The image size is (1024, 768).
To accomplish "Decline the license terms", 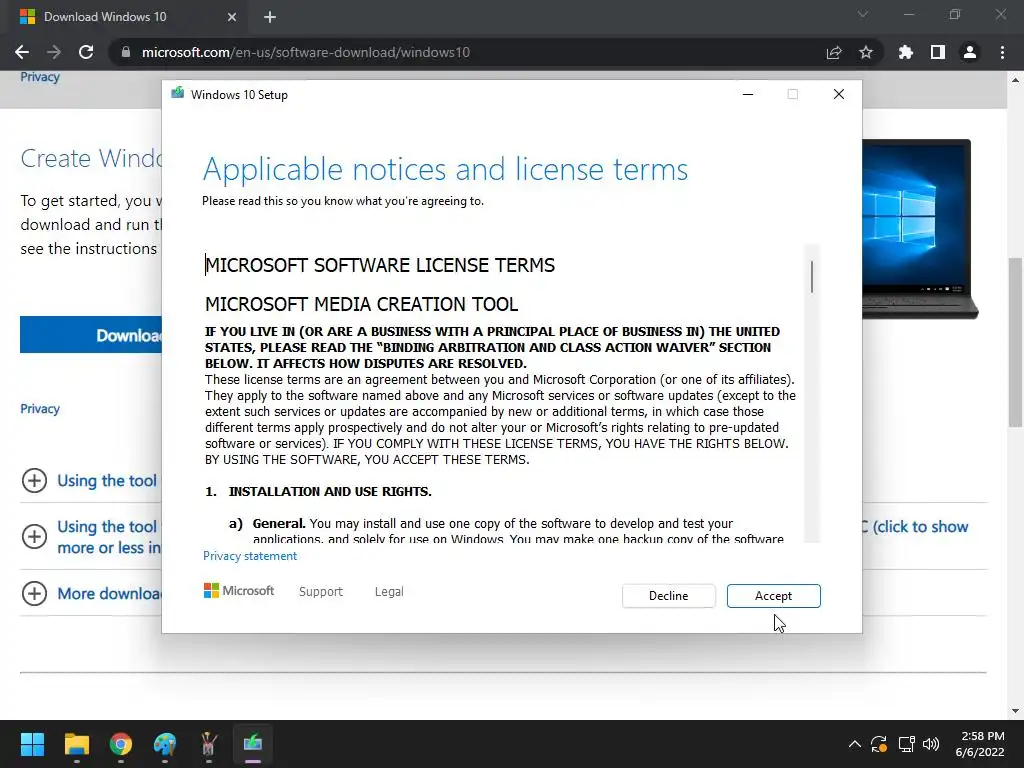I will [x=668, y=596].
